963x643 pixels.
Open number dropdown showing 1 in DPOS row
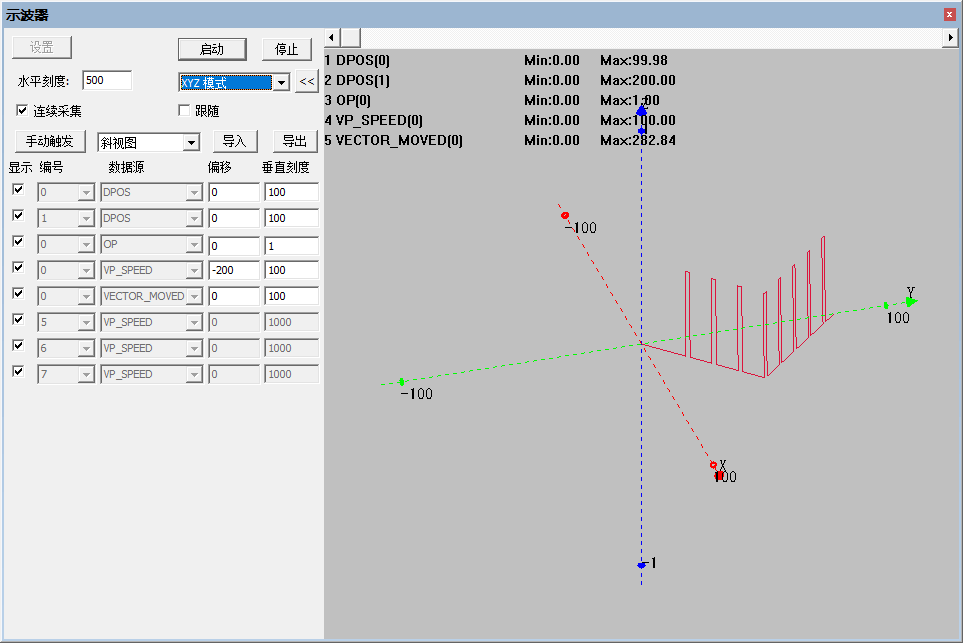click(86, 219)
